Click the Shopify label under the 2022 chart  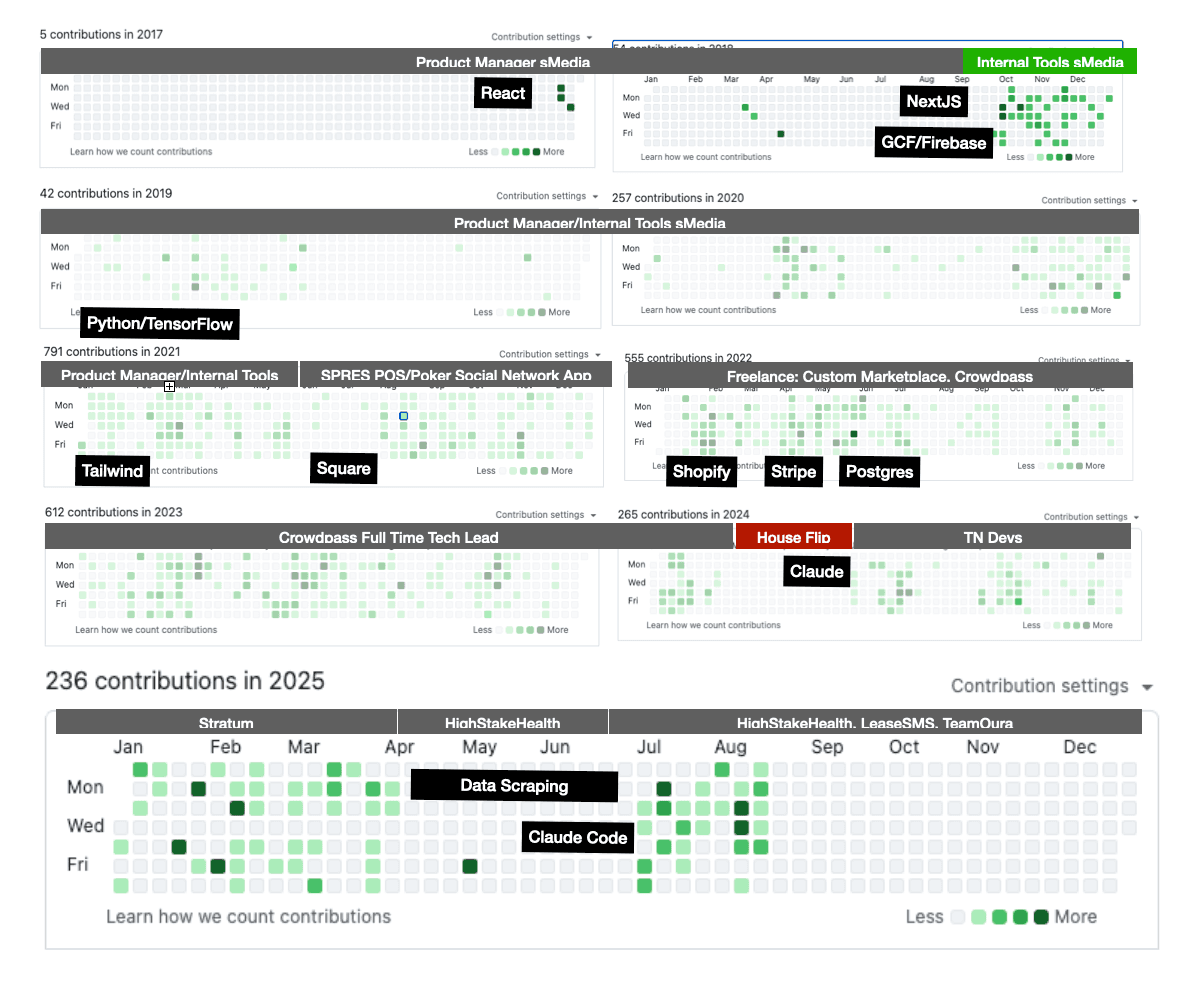click(x=701, y=471)
